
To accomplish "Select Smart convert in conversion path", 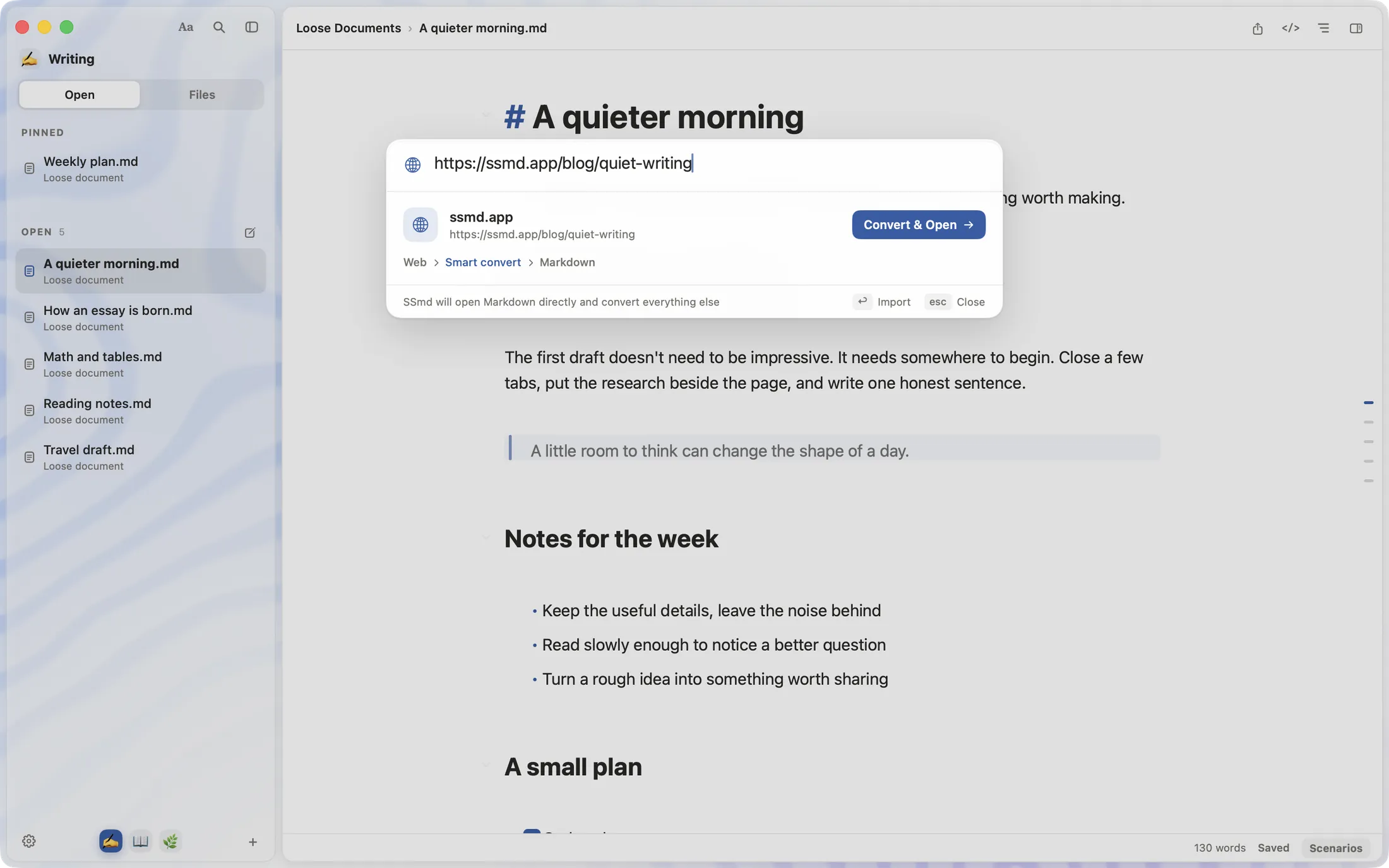I will coord(483,262).
